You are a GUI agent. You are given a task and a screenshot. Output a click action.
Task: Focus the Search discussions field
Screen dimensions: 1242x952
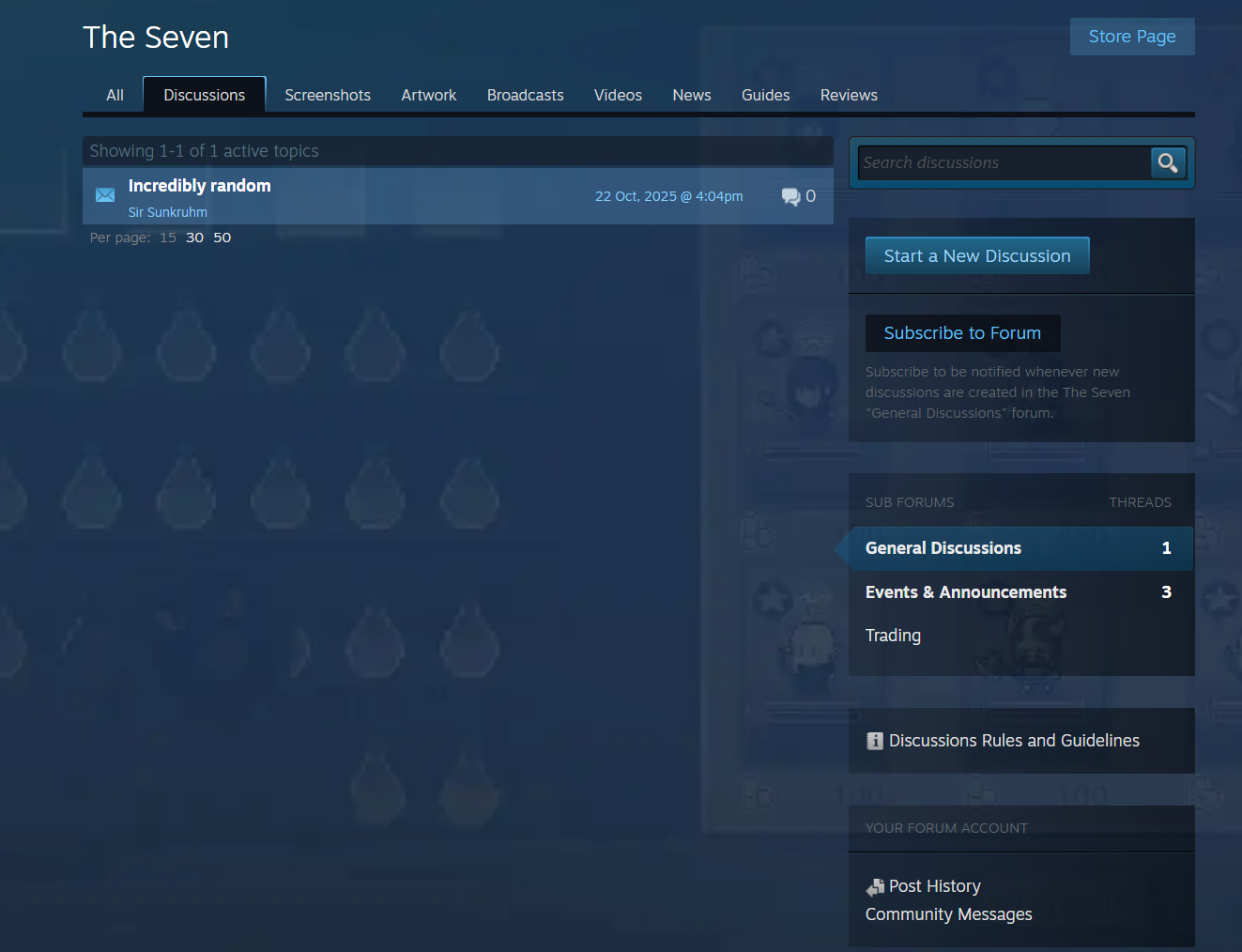pyautogui.click(x=1004, y=162)
